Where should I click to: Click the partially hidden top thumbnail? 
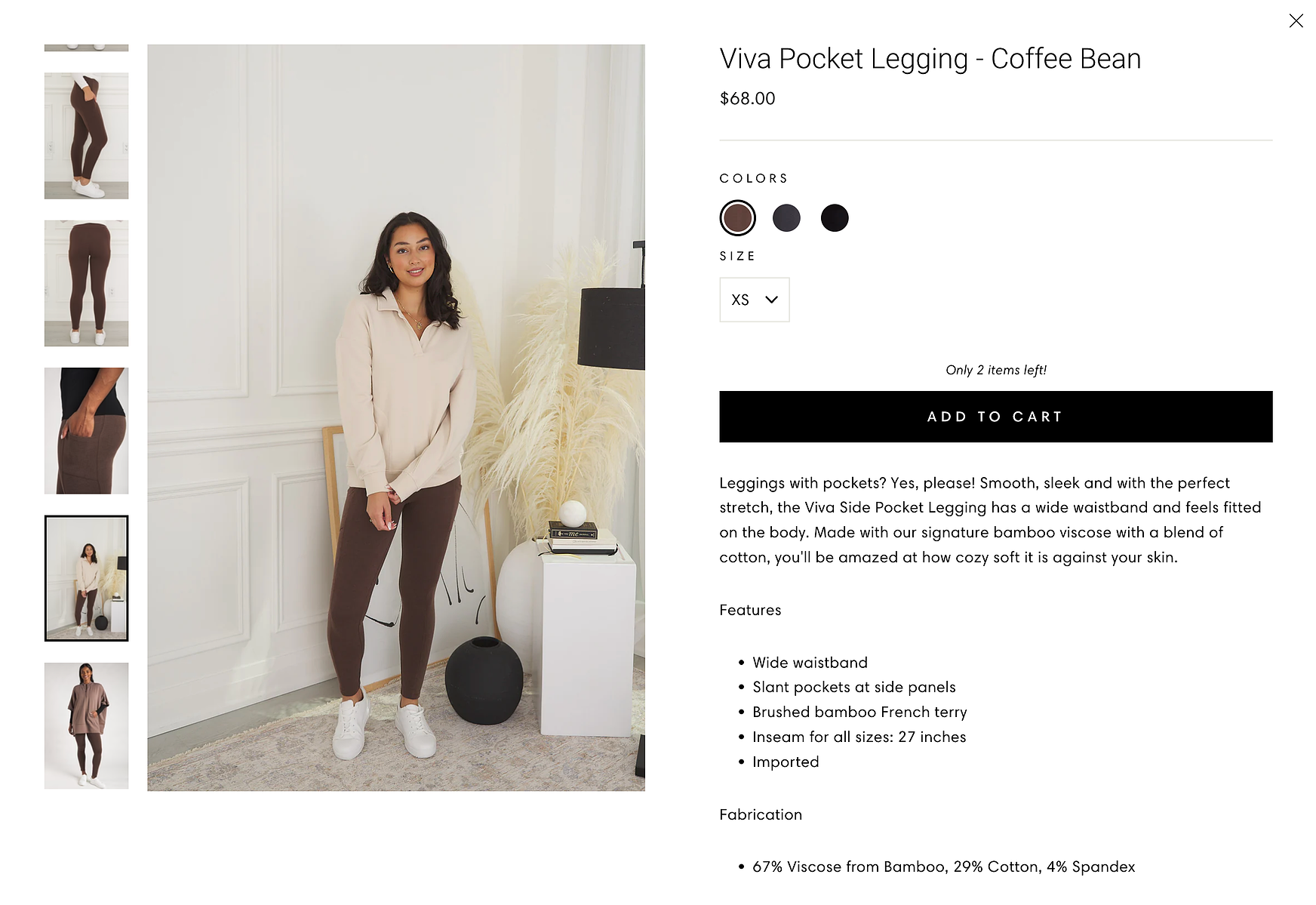[87, 48]
